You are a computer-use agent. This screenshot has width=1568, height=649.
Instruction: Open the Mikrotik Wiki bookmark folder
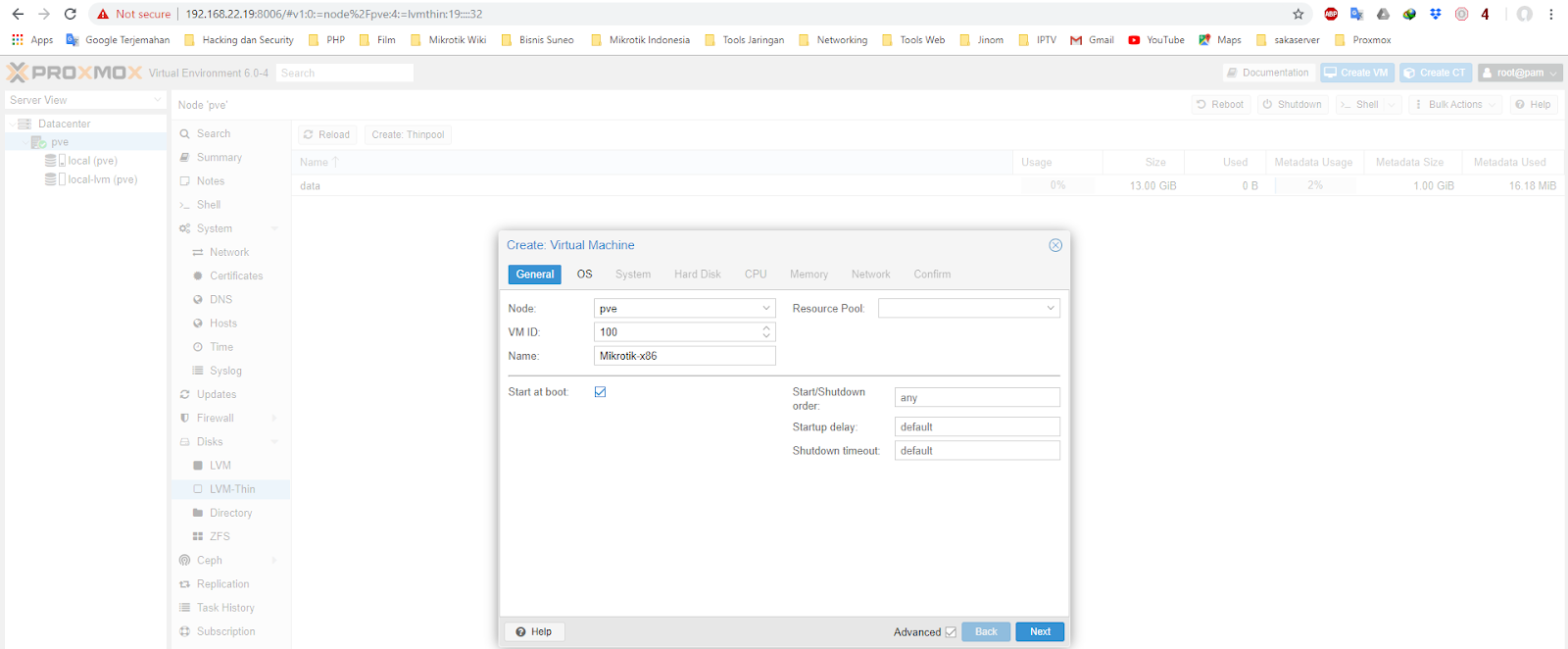(x=448, y=40)
